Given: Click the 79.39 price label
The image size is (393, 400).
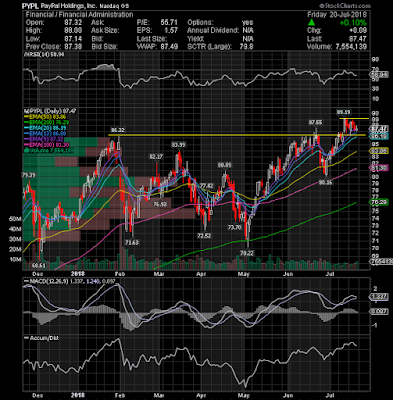Looking at the screenshot, I should pos(28,175).
